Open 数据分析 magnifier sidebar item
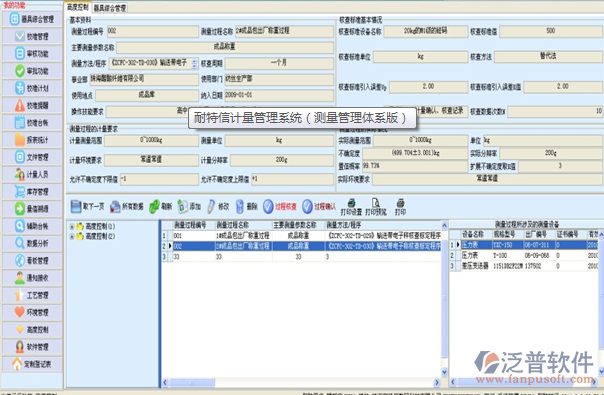The image size is (604, 395). (32, 243)
